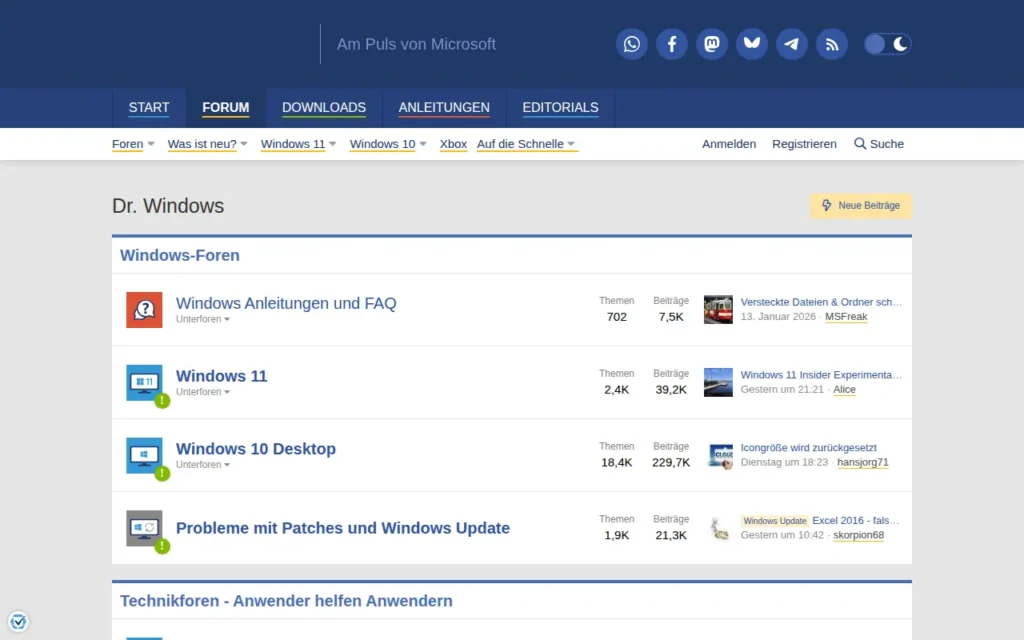Screen dimensions: 1024x640
Task: Open the Windows 11 Insider Experimental thread
Action: point(821,375)
